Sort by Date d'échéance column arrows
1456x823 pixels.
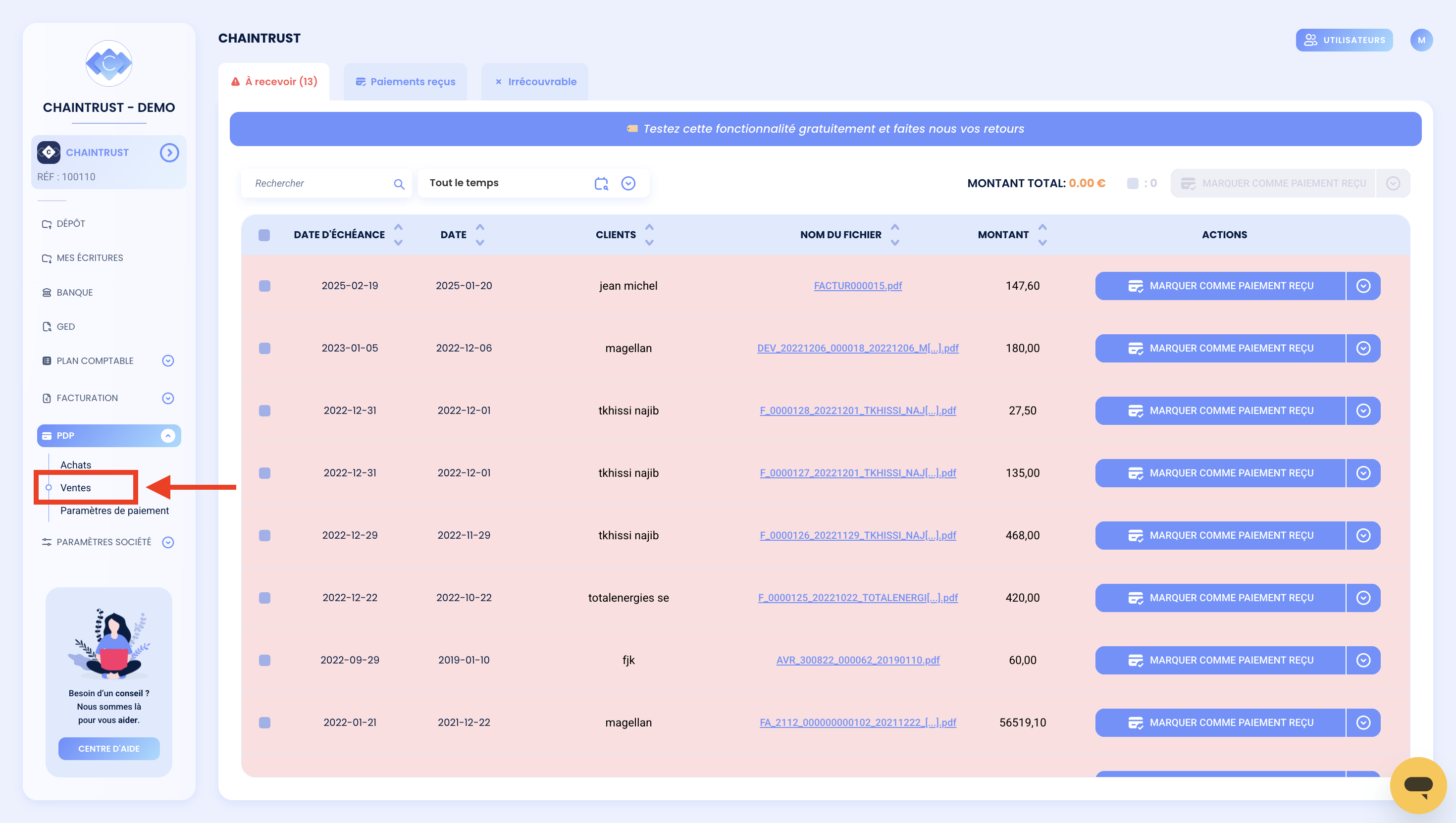(x=399, y=235)
